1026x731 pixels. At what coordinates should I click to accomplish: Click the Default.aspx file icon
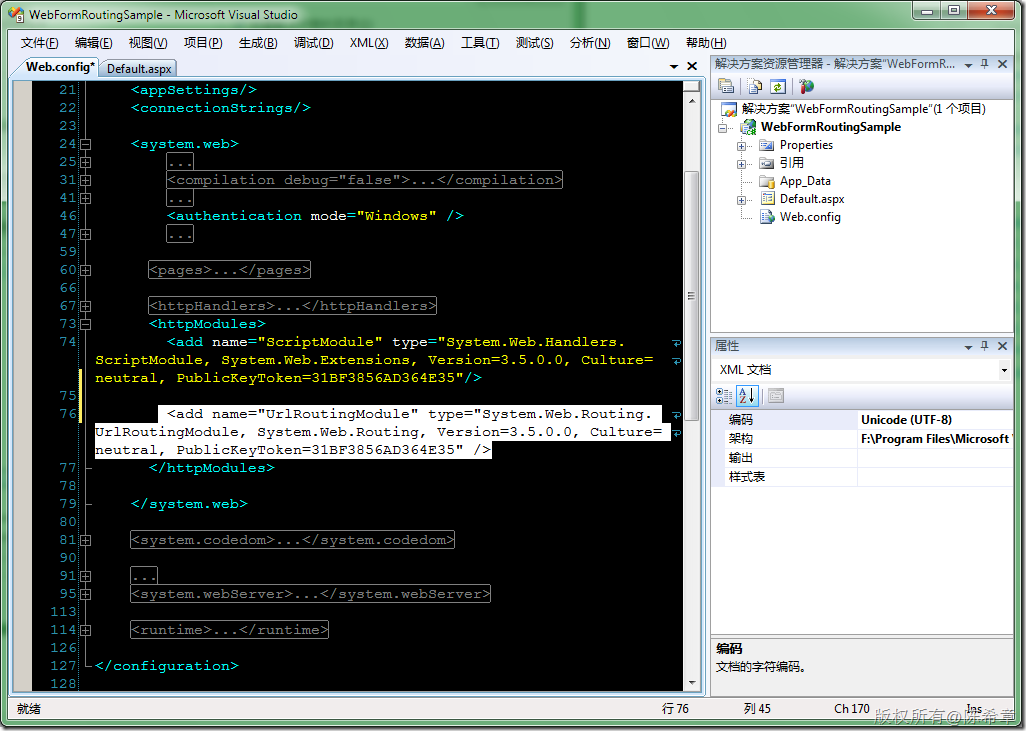[x=768, y=199]
